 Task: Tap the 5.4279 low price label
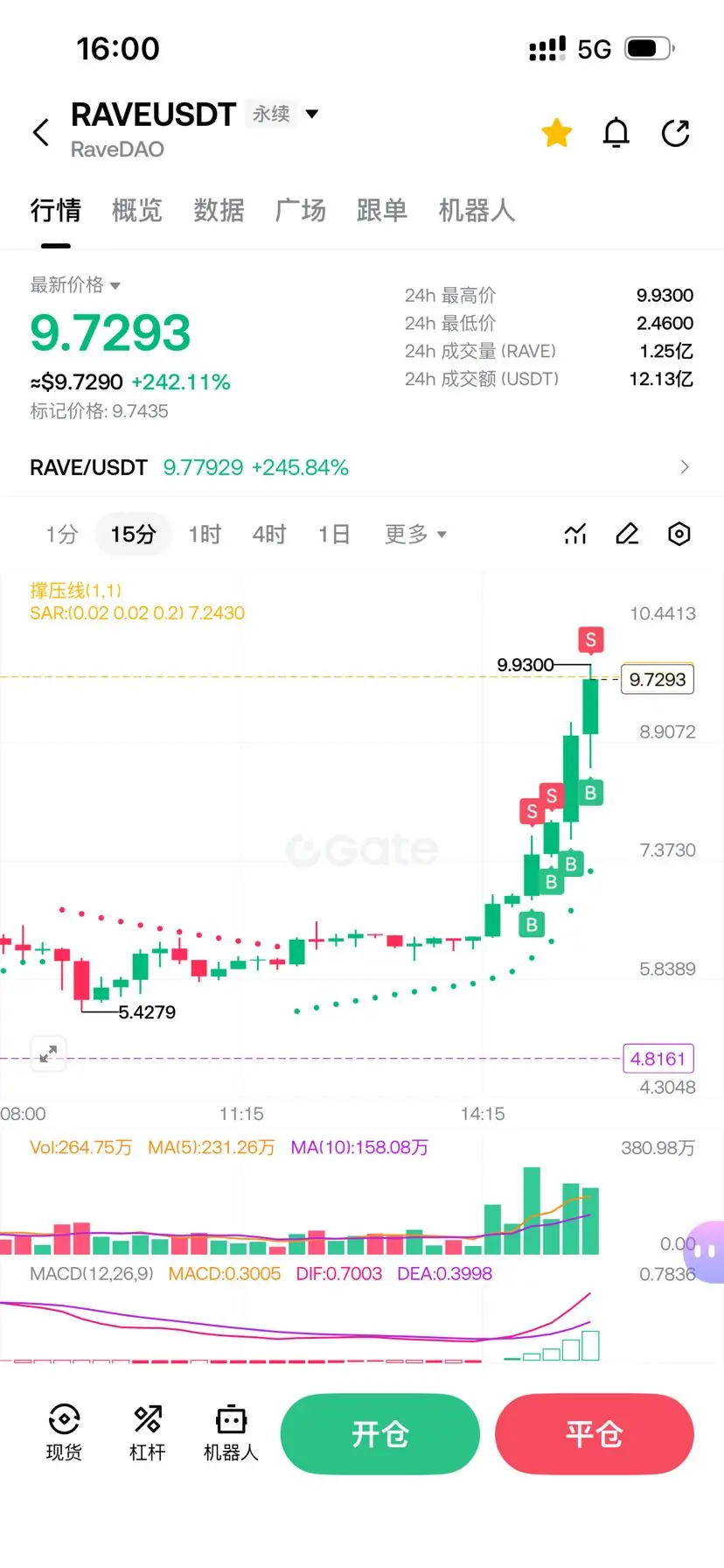click(x=147, y=1012)
